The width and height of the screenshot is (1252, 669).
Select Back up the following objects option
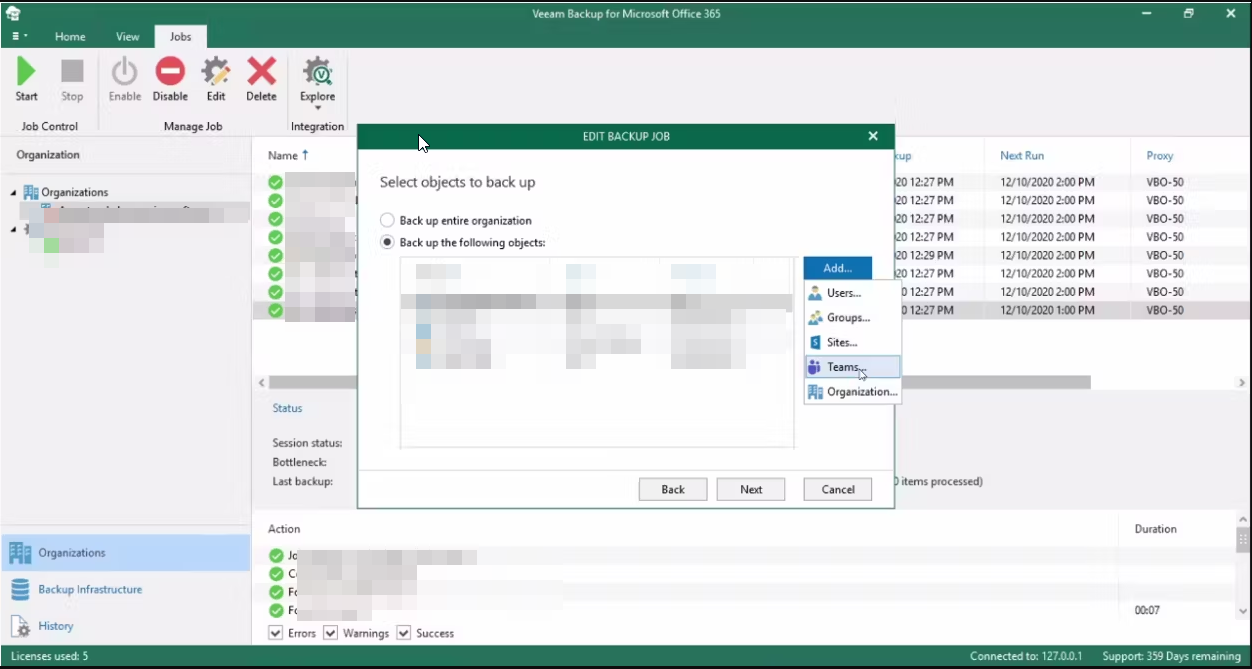click(x=387, y=243)
